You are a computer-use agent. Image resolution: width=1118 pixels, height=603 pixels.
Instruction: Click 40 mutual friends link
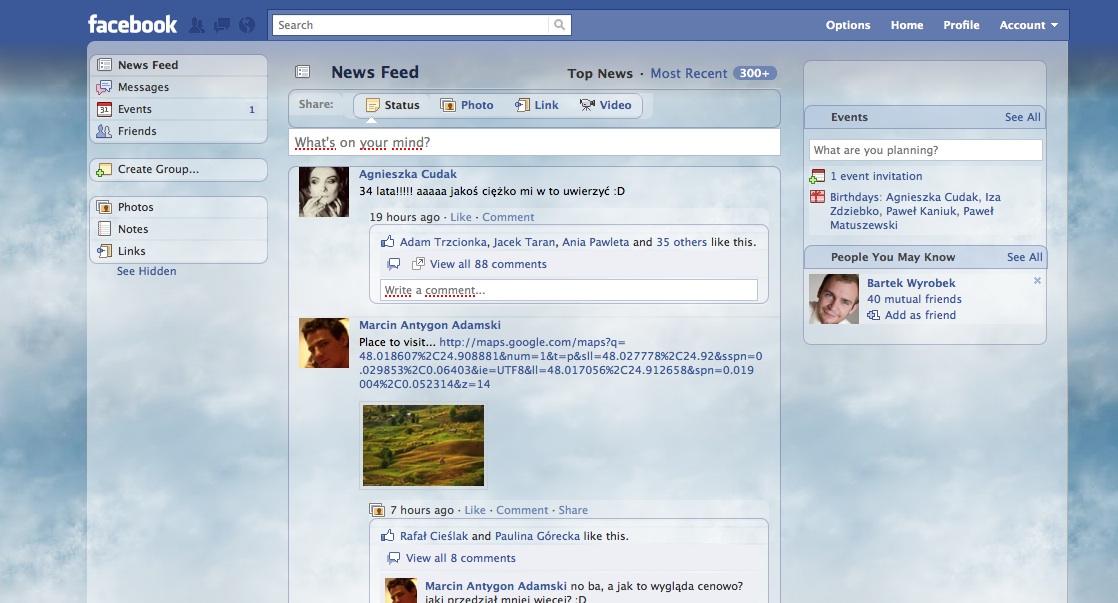click(914, 299)
